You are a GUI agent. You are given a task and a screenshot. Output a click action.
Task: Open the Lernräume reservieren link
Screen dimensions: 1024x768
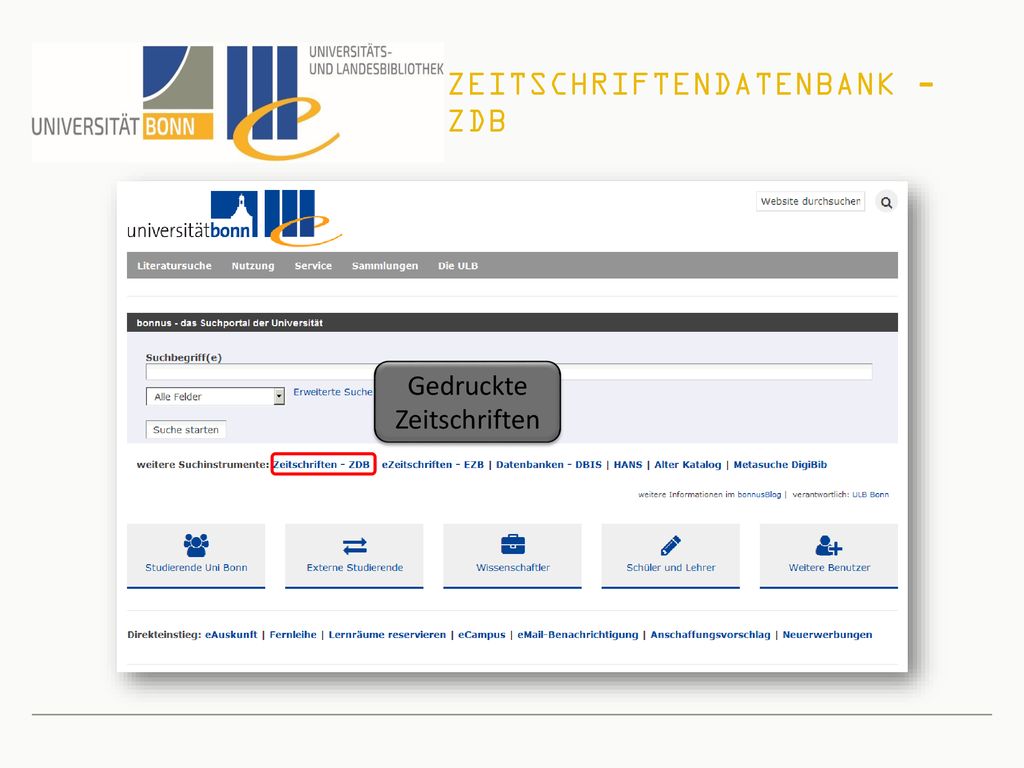click(x=387, y=634)
